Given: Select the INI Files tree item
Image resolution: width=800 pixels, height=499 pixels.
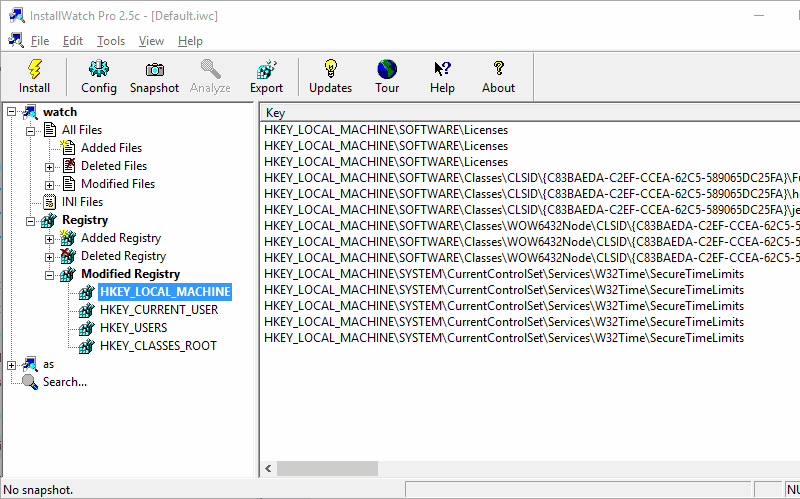Looking at the screenshot, I should 83,202.
